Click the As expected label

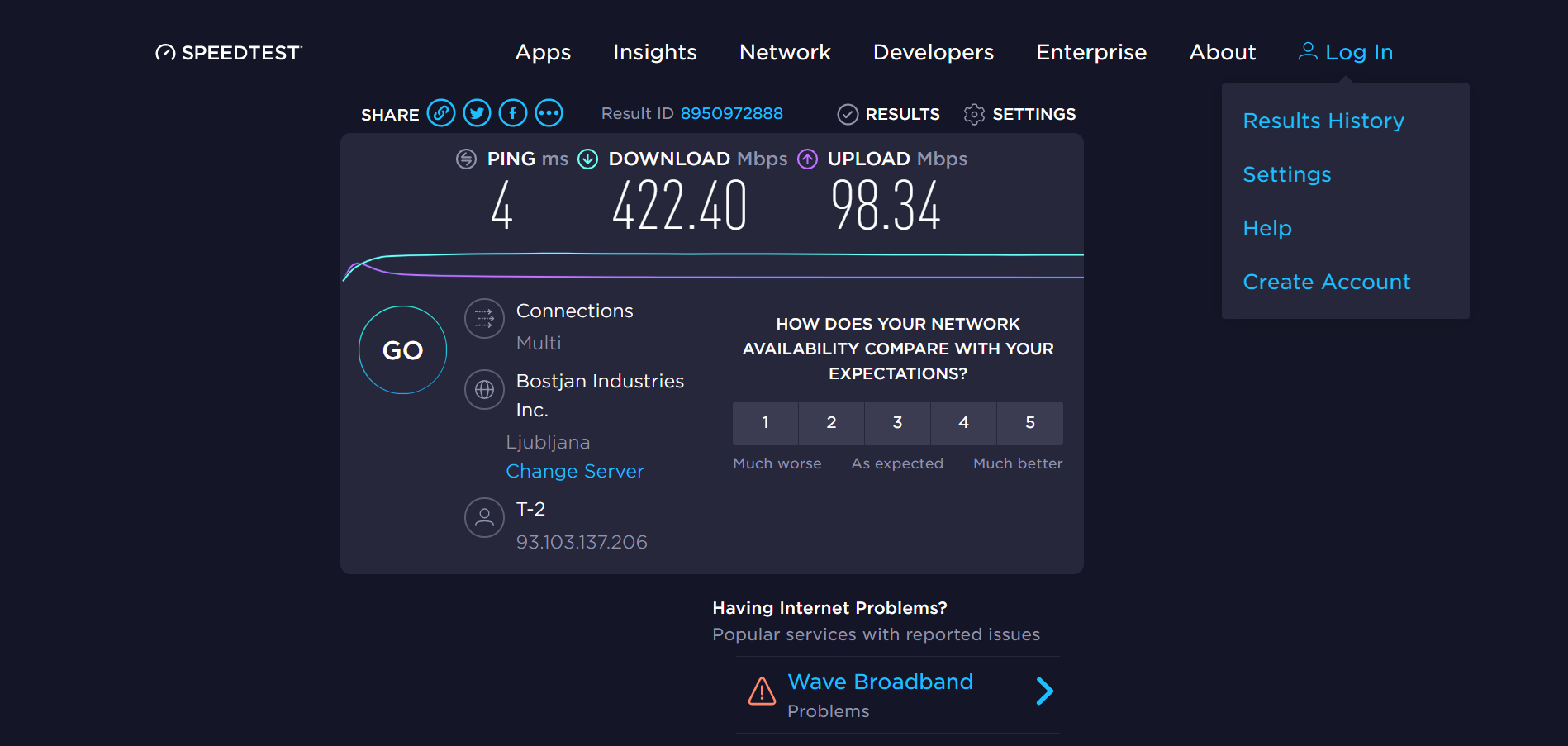(x=897, y=463)
